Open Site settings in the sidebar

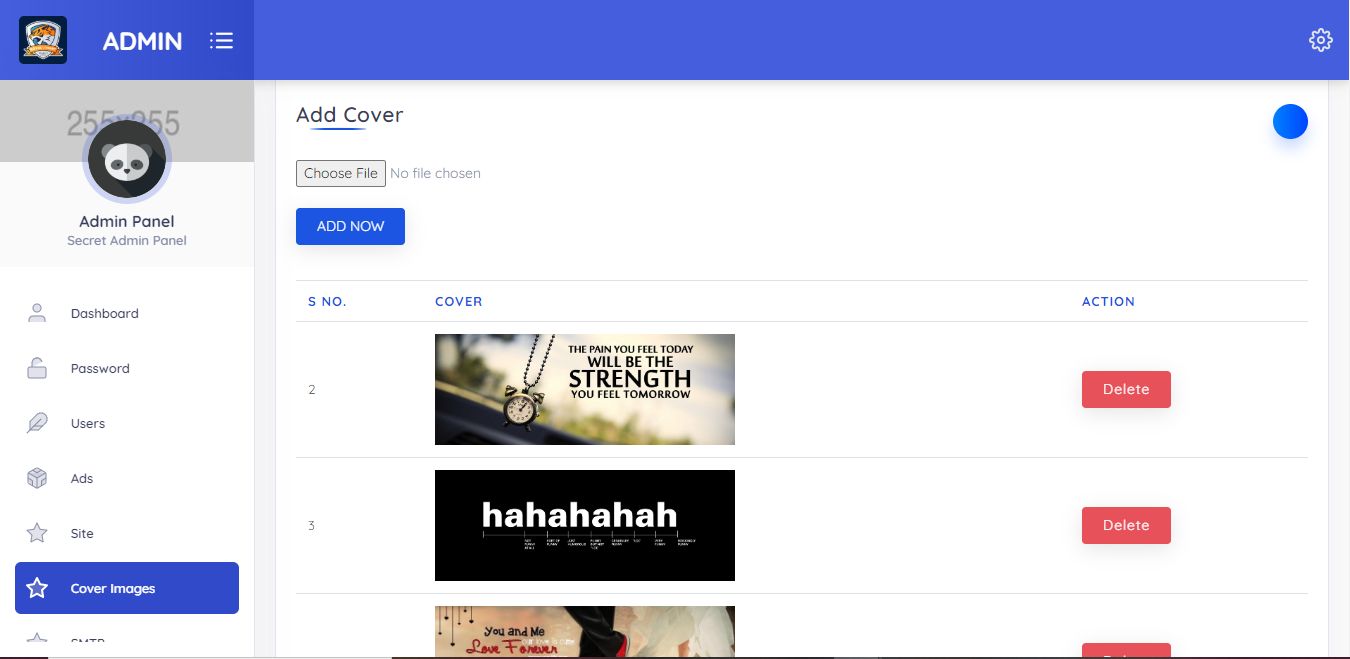click(127, 533)
